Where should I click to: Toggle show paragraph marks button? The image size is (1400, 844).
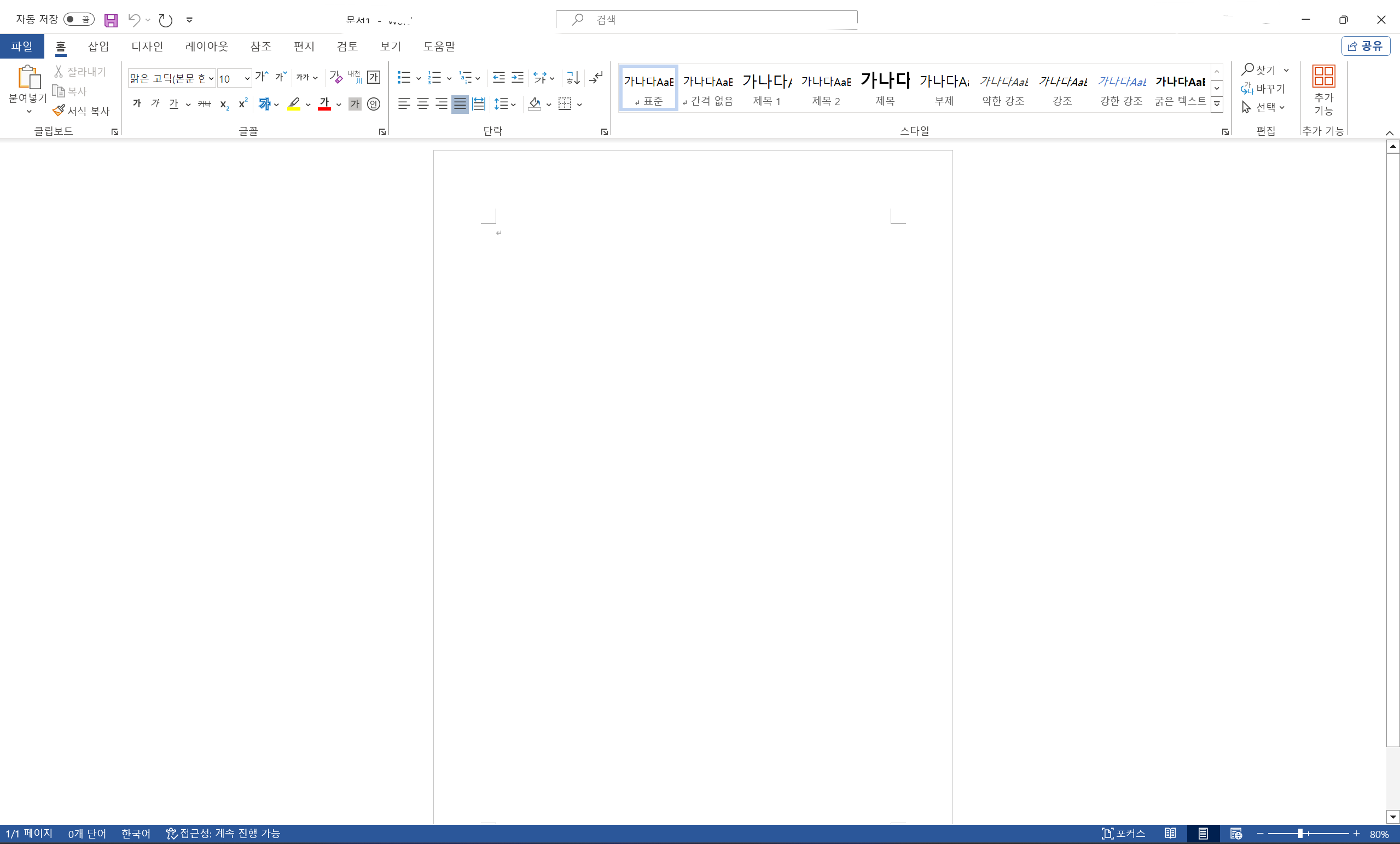click(x=596, y=77)
